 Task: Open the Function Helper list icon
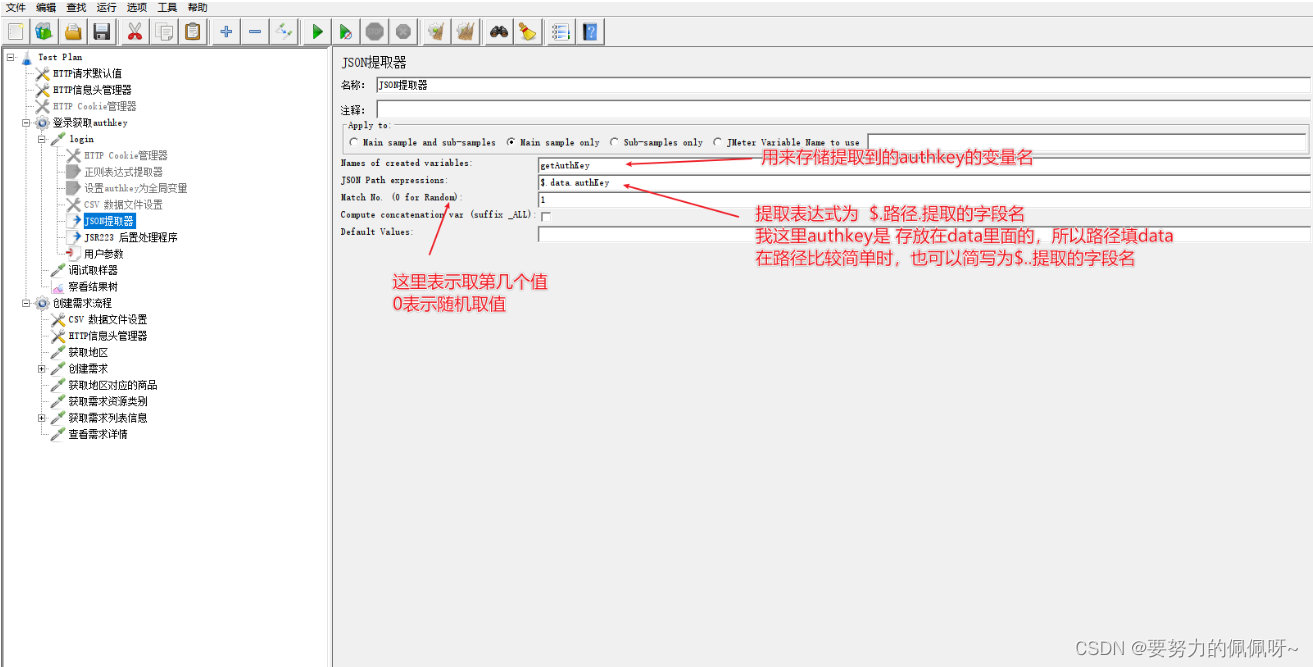[561, 32]
